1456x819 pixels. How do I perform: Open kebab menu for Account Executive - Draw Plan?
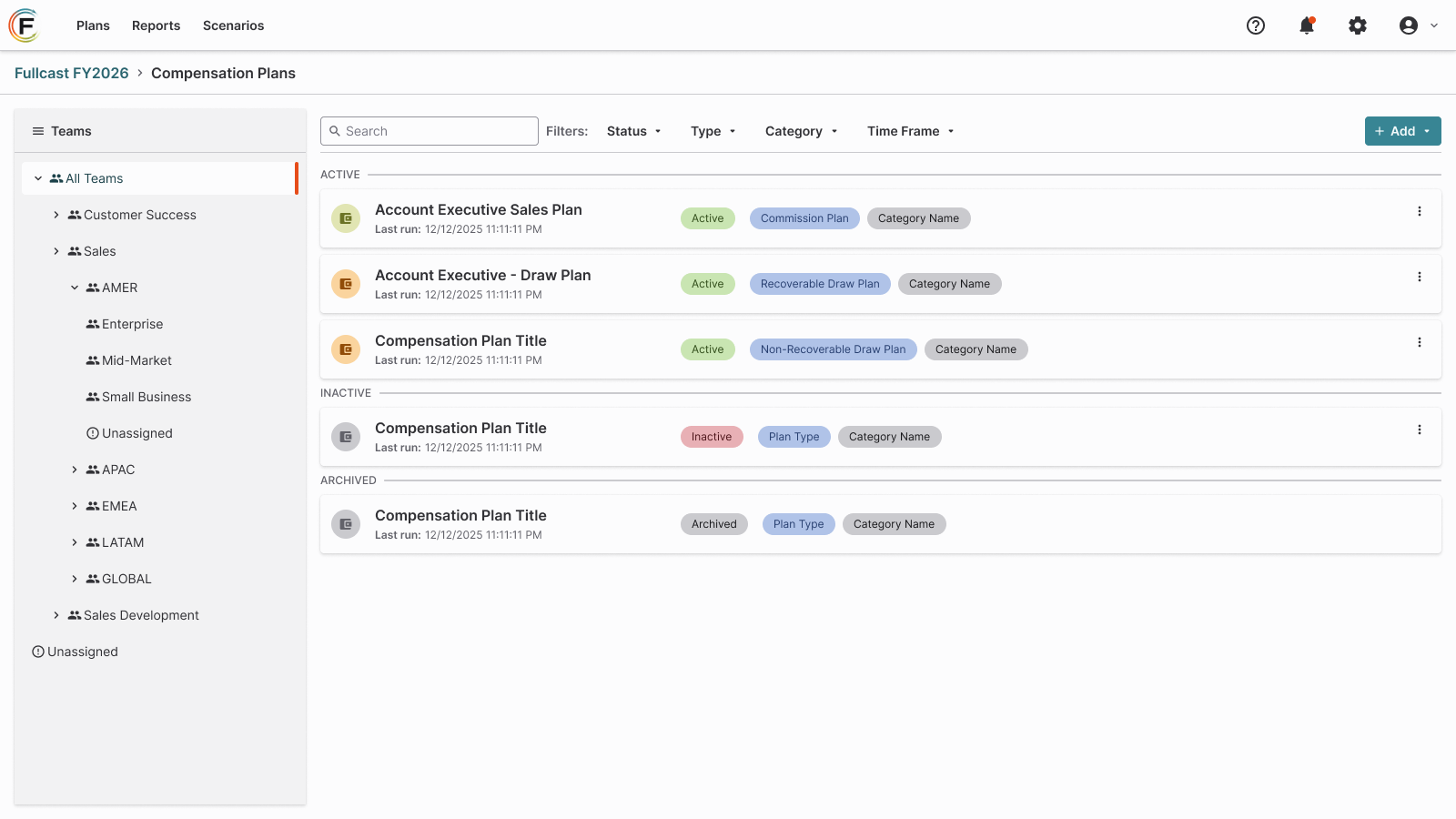(x=1420, y=277)
